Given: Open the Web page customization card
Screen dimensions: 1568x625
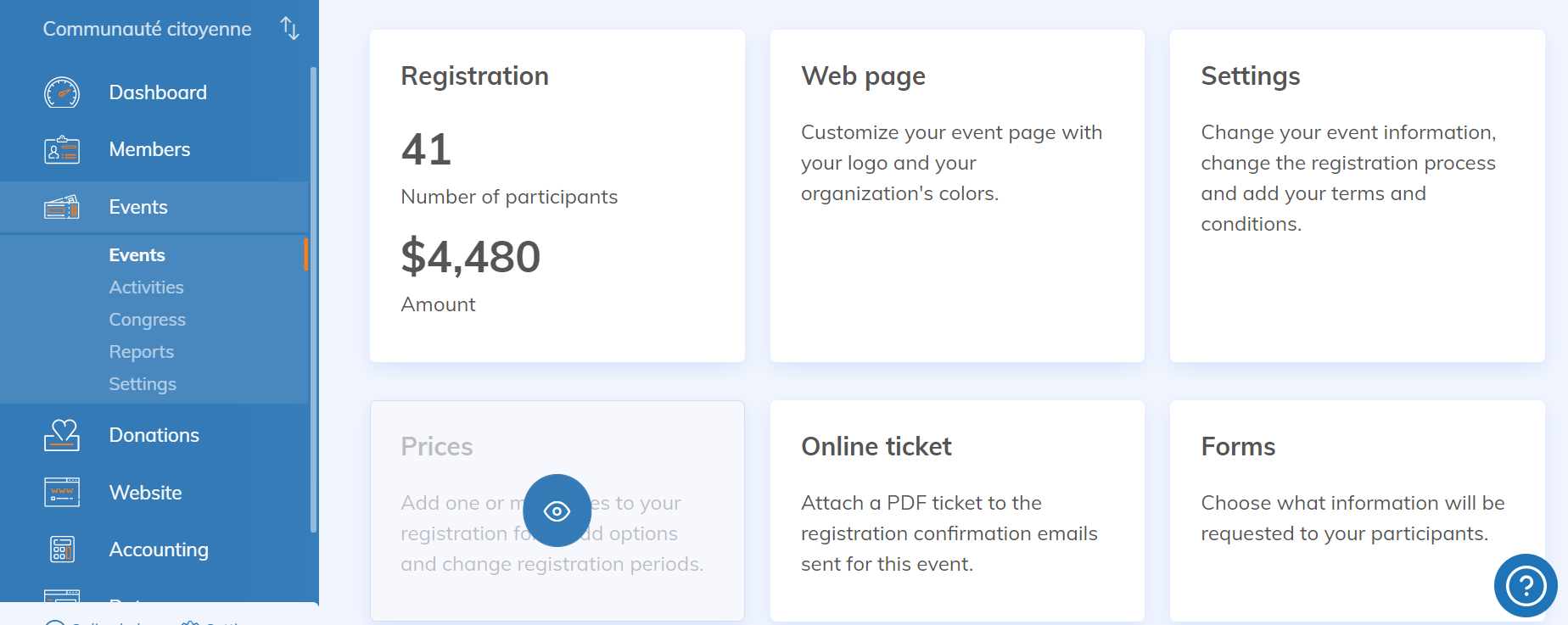Looking at the screenshot, I should (x=956, y=196).
